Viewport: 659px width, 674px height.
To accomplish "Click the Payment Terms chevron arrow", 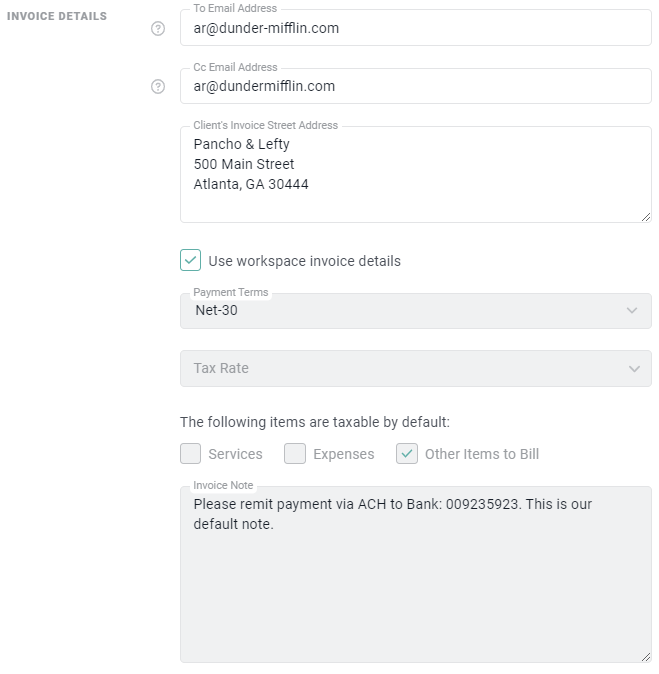I will (631, 311).
